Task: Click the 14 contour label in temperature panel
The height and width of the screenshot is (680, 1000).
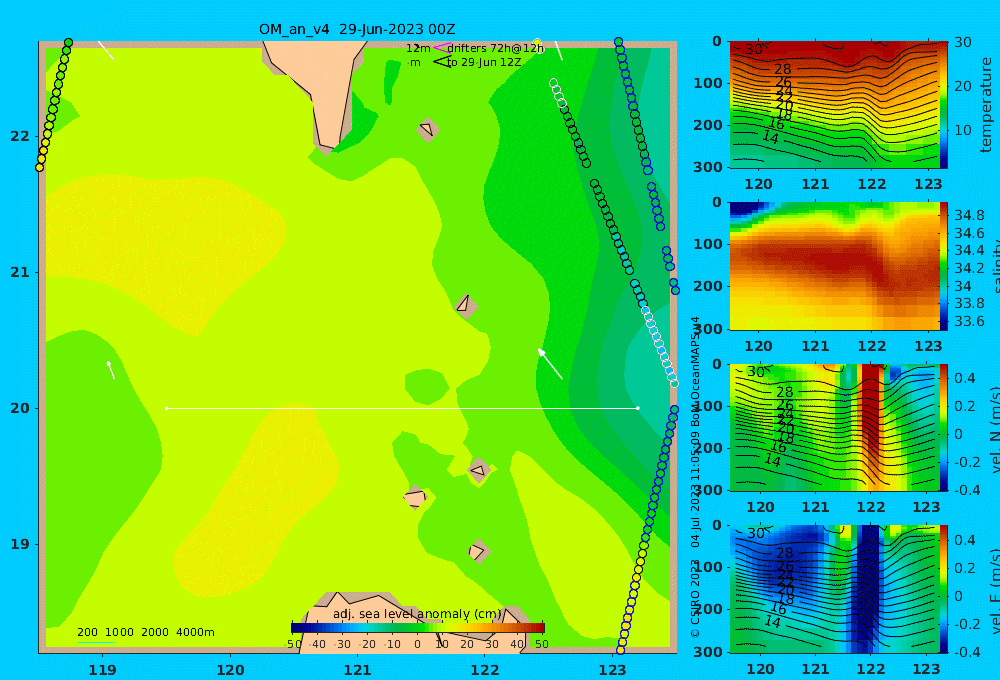Action: pyautogui.click(x=770, y=137)
